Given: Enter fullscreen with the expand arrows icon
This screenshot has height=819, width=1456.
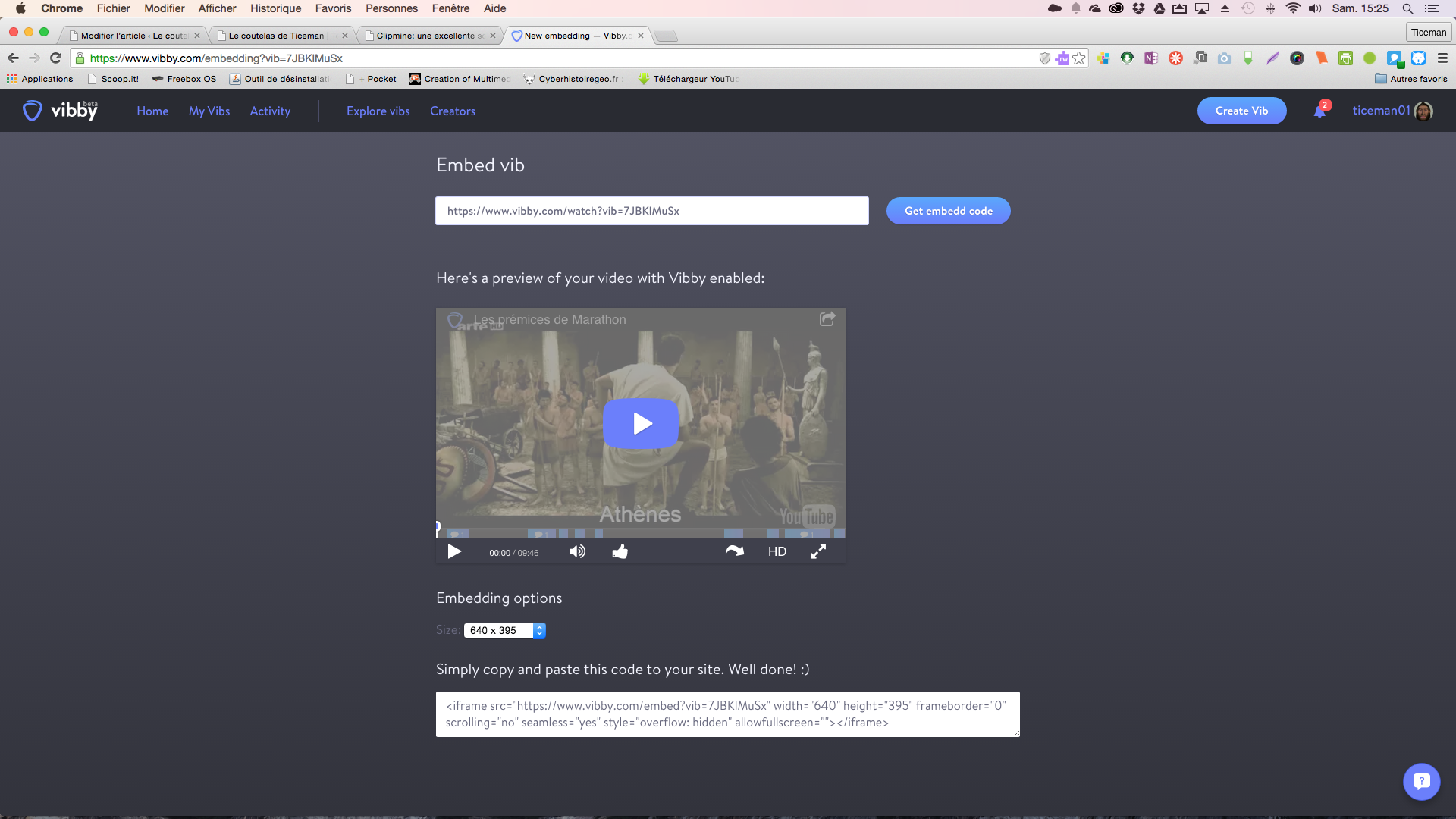Looking at the screenshot, I should (818, 551).
